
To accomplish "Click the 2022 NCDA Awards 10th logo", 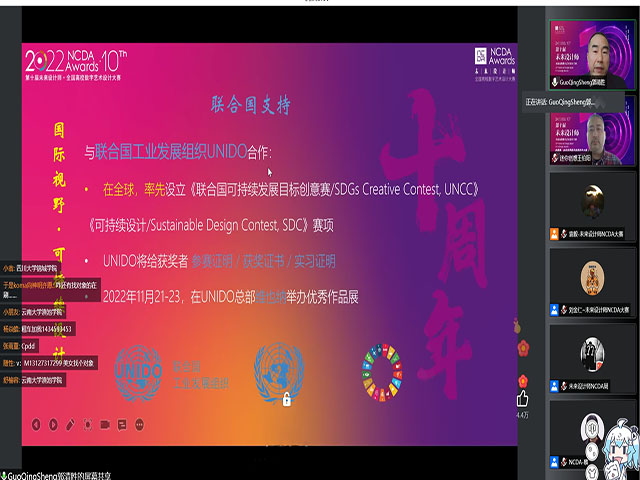I will pyautogui.click(x=76, y=64).
